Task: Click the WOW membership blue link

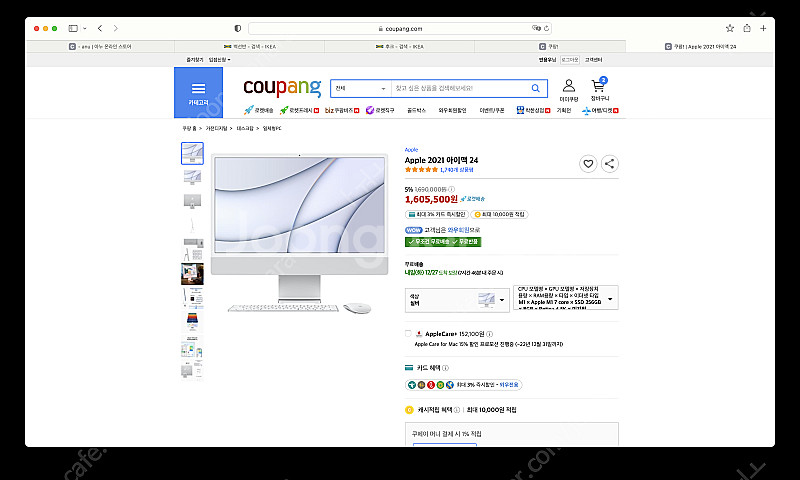Action: (x=459, y=230)
